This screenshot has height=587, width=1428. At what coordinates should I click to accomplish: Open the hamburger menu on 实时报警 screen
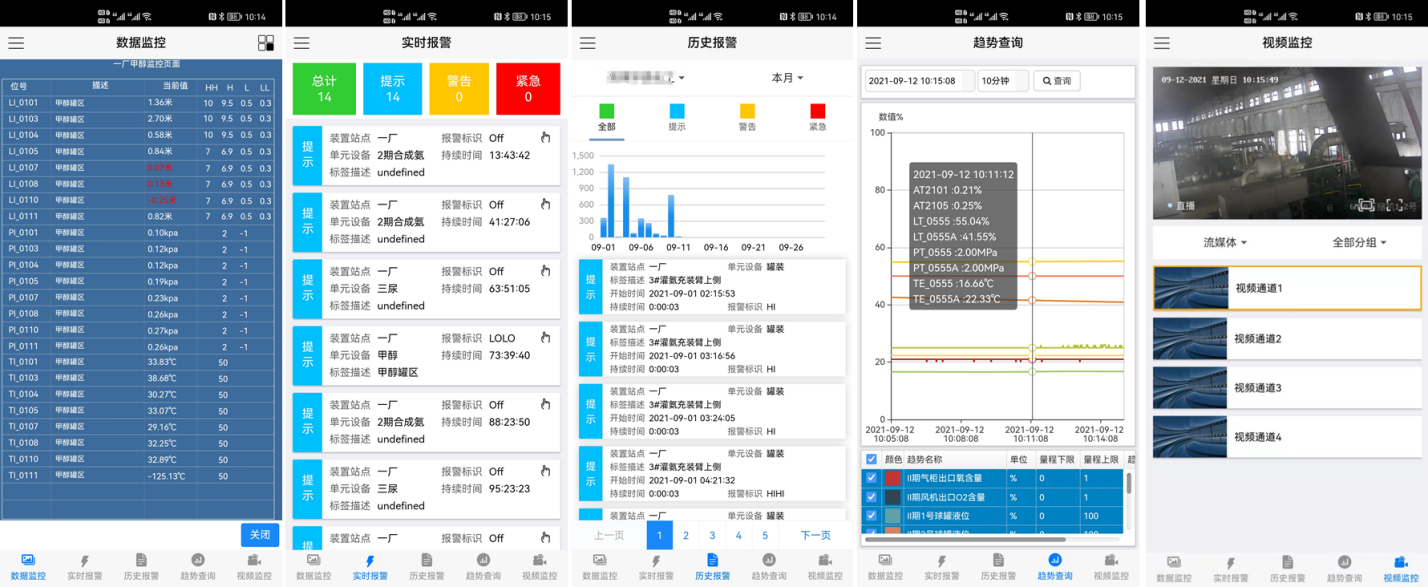(x=302, y=44)
